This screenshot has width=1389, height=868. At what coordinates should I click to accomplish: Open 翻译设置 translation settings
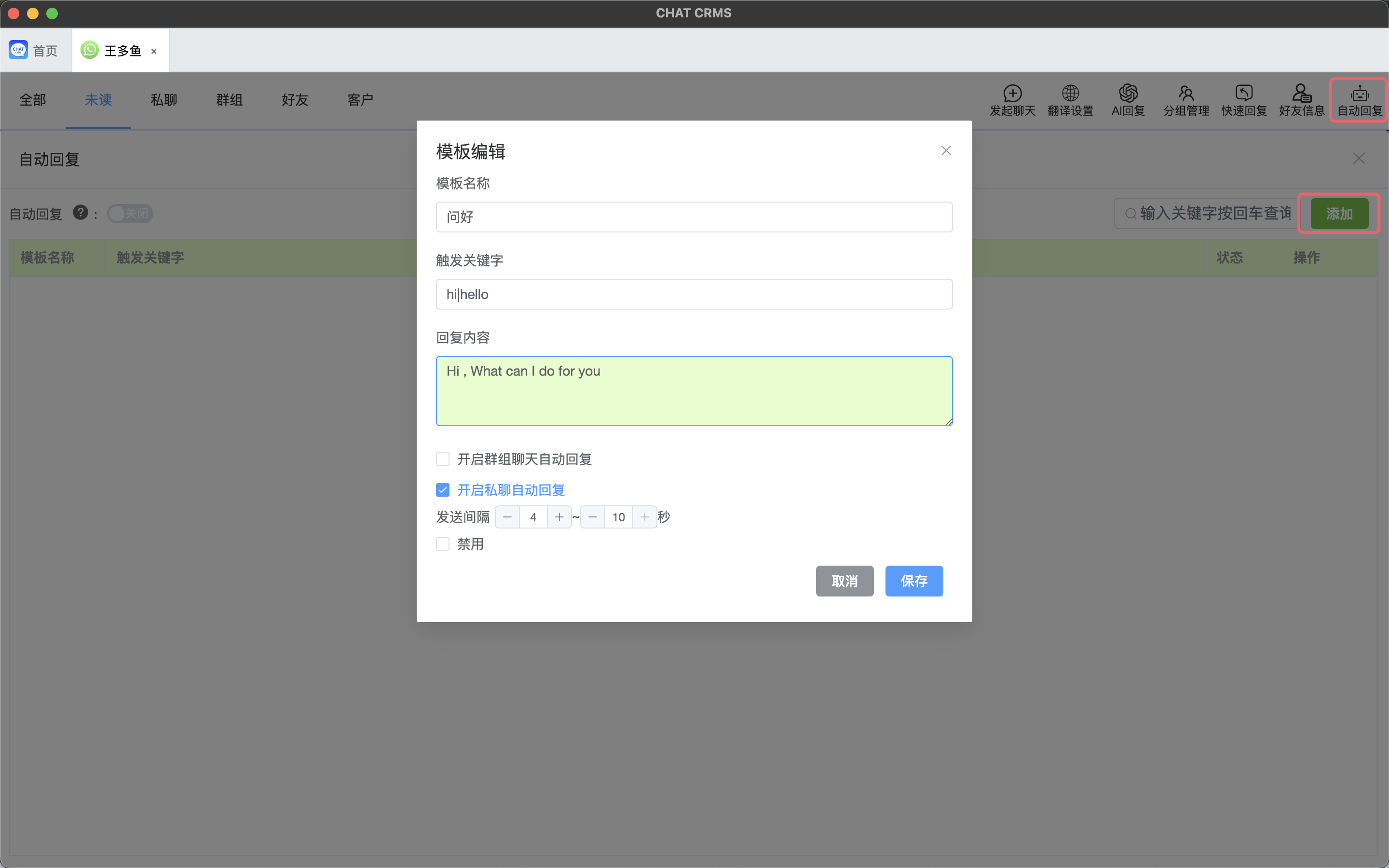(x=1071, y=100)
